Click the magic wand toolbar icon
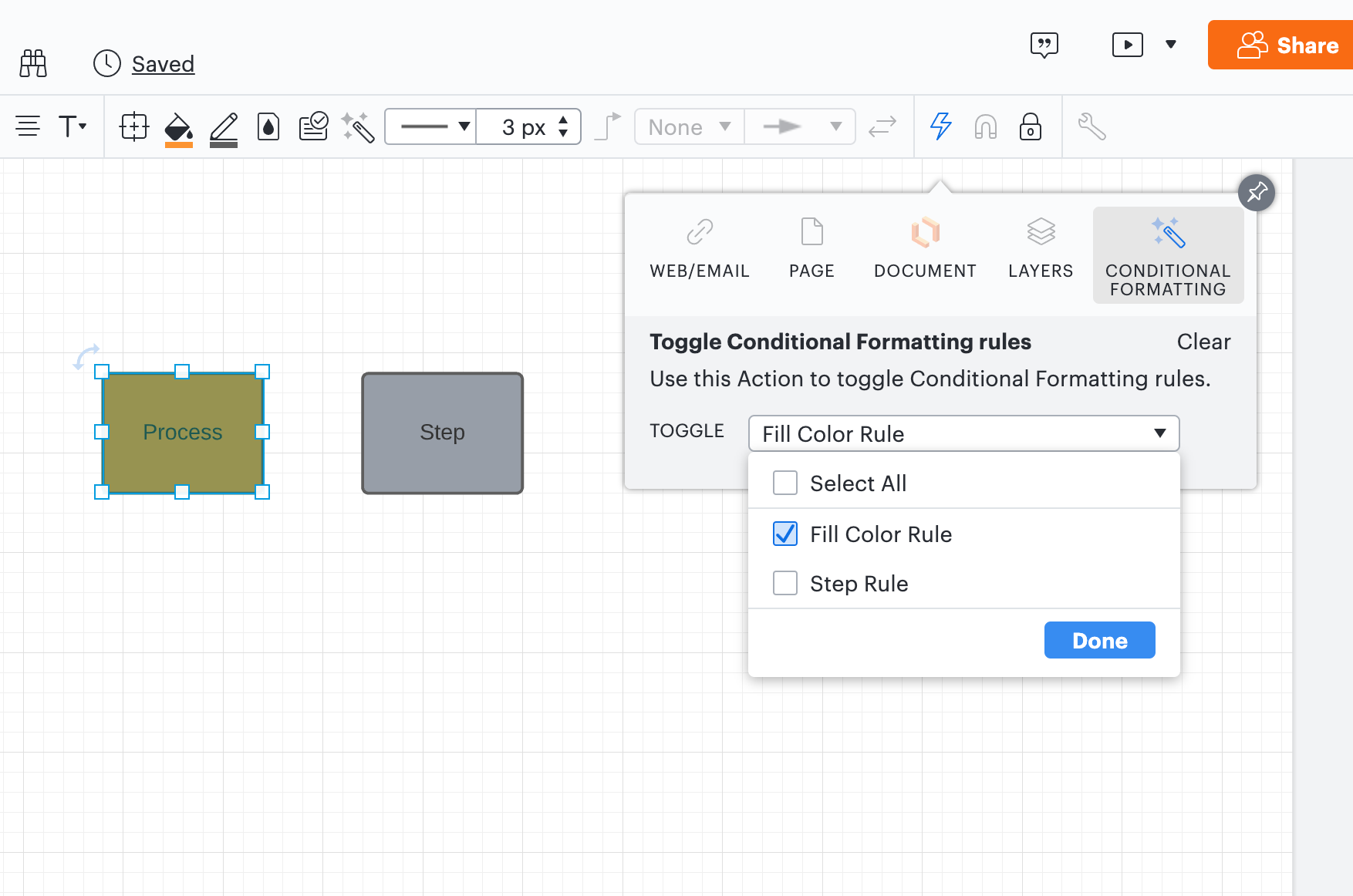1353x896 pixels. (358, 127)
